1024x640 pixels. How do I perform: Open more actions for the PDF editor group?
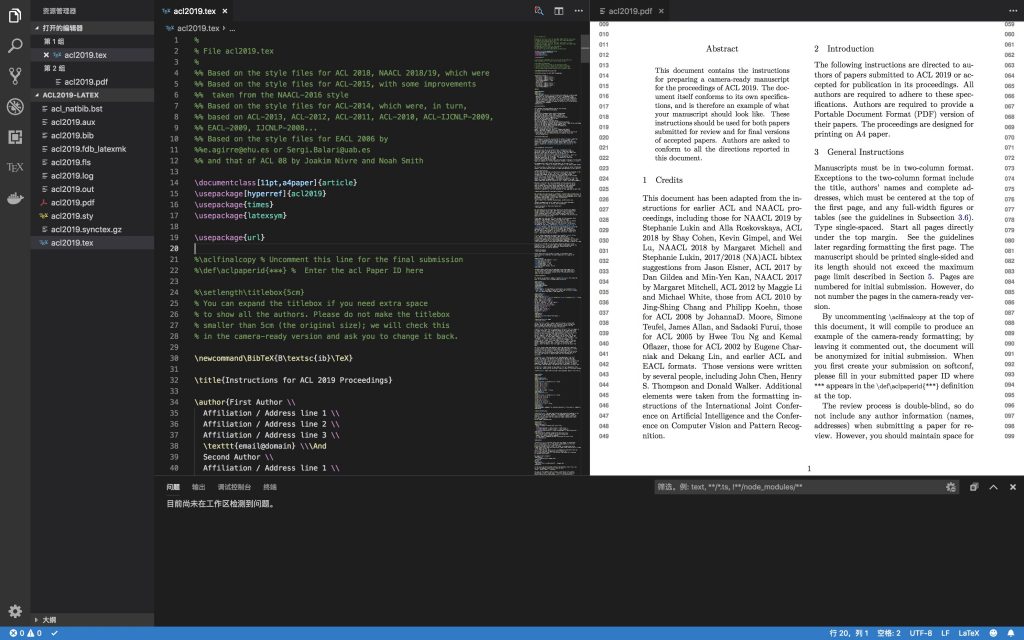1013,11
